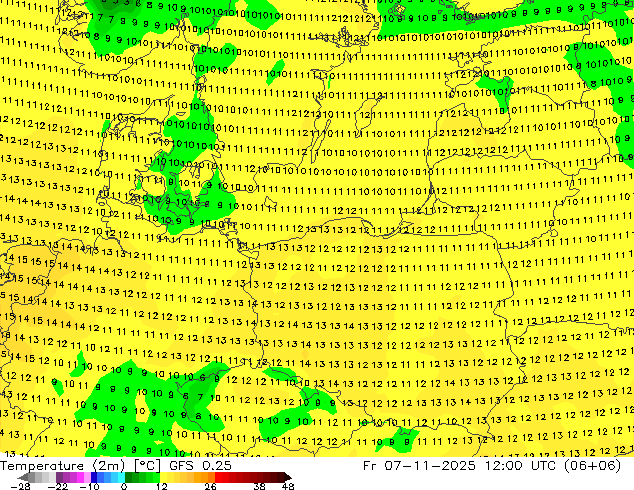Click the -22 legend scale value
Image resolution: width=634 pixels, height=490 pixels.
tap(58, 486)
